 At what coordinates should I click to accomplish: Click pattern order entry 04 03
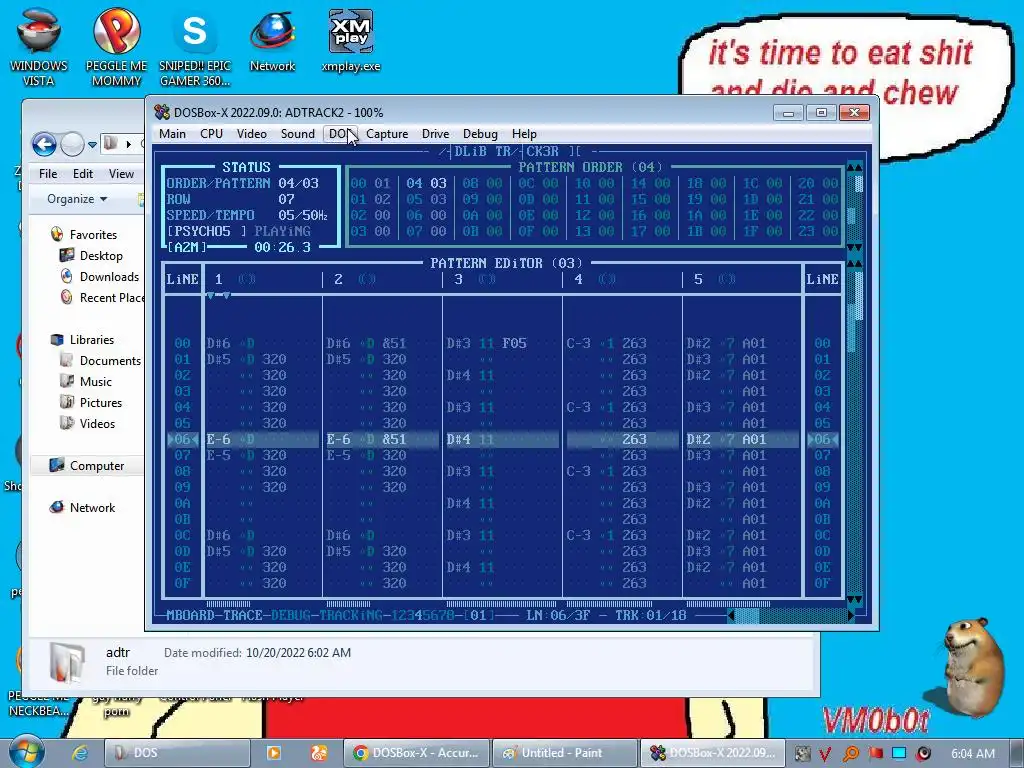[426, 184]
